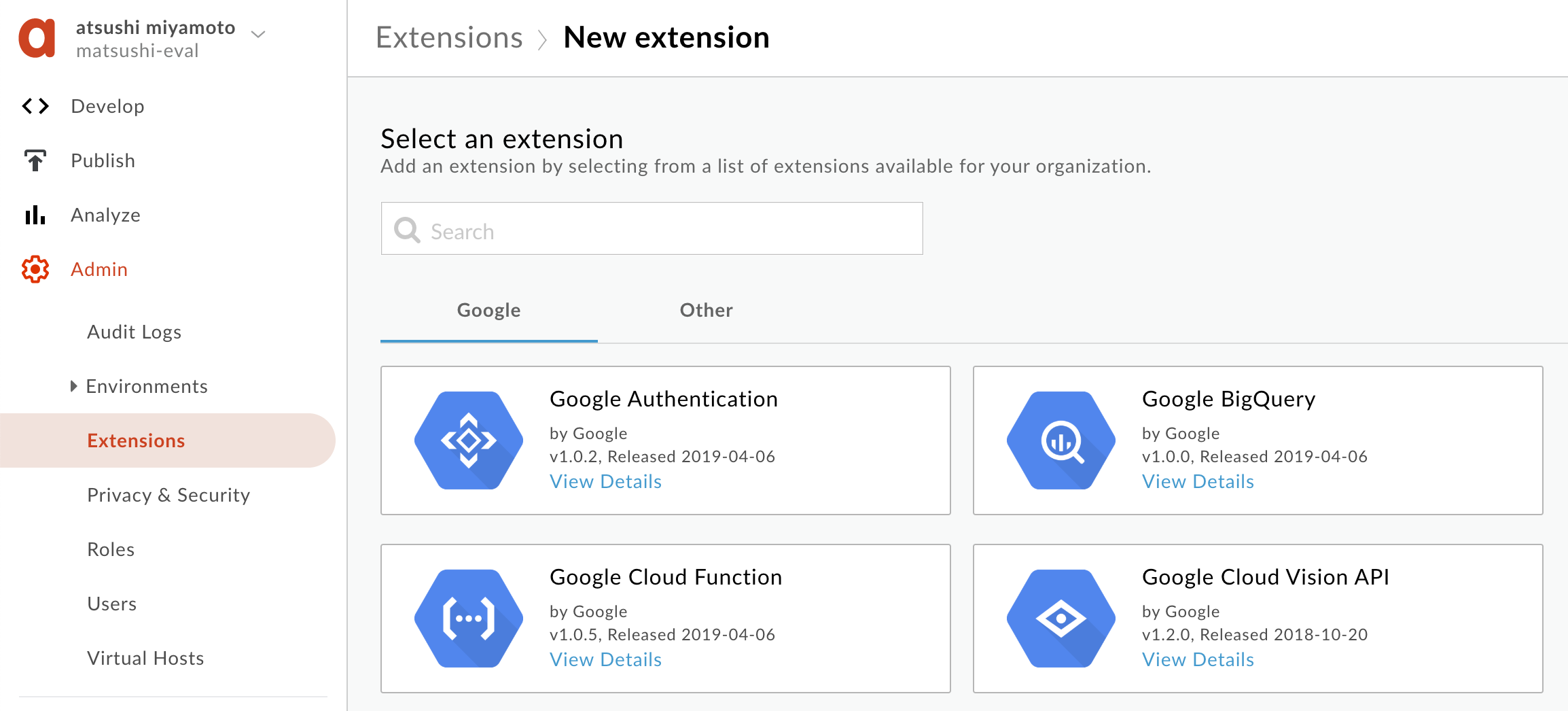Open the Roles page
Image resolution: width=1568 pixels, height=711 pixels.
coord(111,549)
